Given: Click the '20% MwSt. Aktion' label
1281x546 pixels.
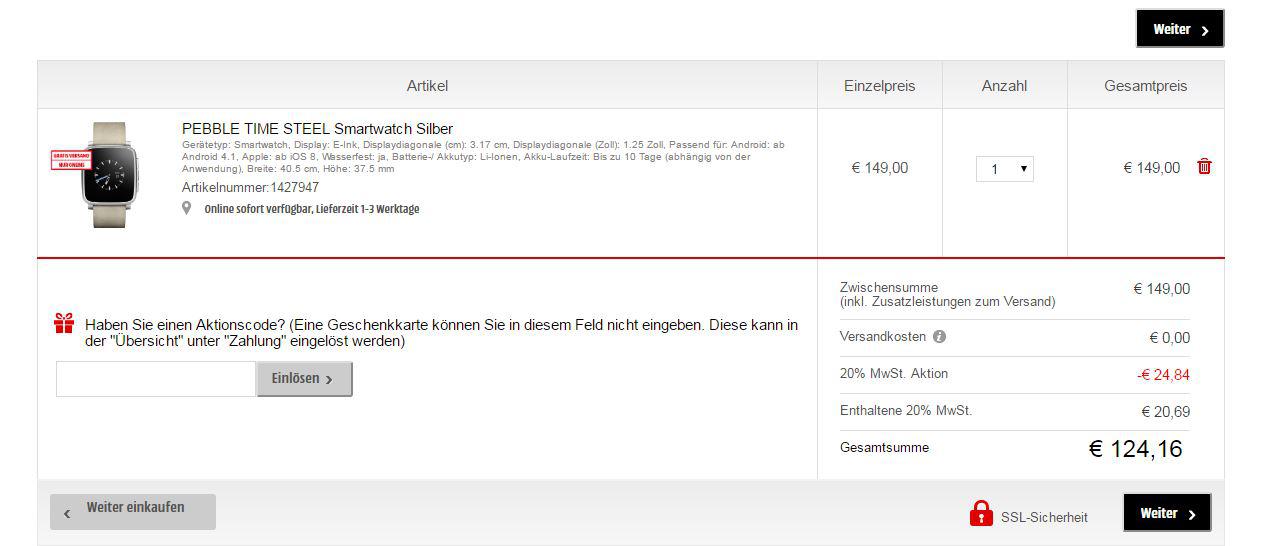Looking at the screenshot, I should 894,373.
